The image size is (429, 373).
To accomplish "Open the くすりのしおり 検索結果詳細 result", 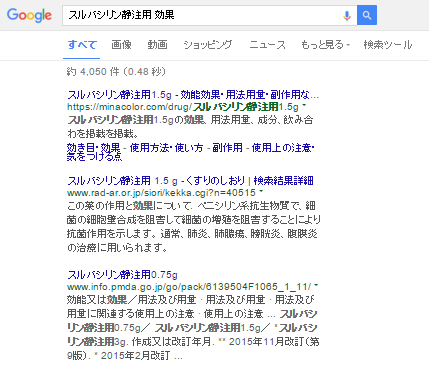I will pyautogui.click(x=190, y=181).
